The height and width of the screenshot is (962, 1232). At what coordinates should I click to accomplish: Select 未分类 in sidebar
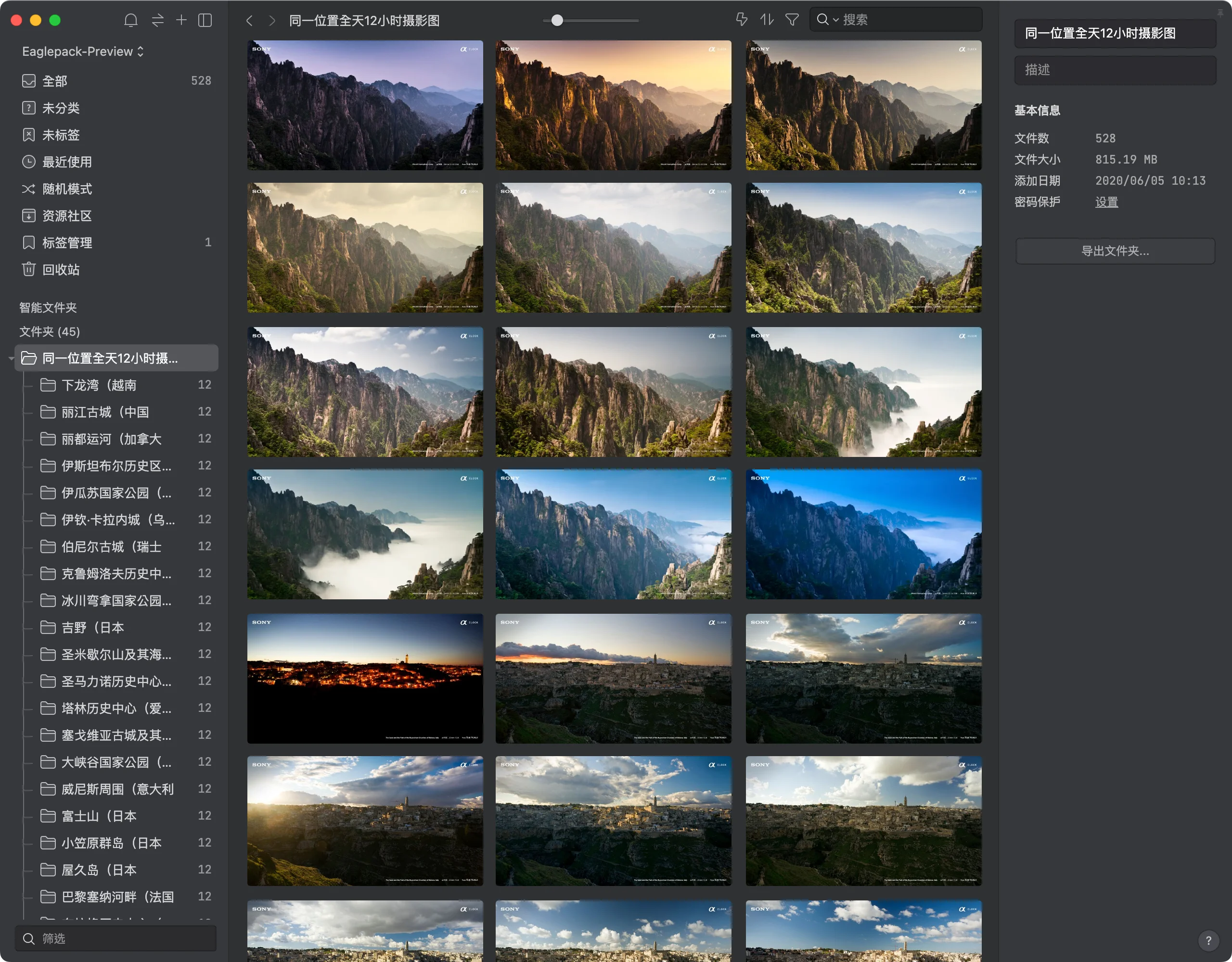pyautogui.click(x=116, y=108)
